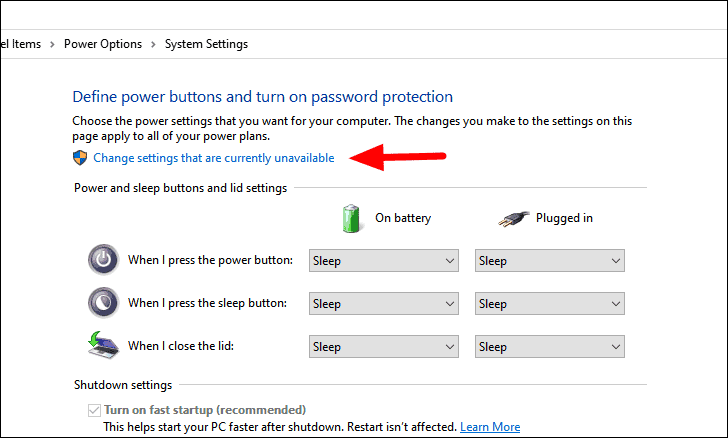Open power button On battery dropdown
728x438 pixels.
(x=384, y=261)
